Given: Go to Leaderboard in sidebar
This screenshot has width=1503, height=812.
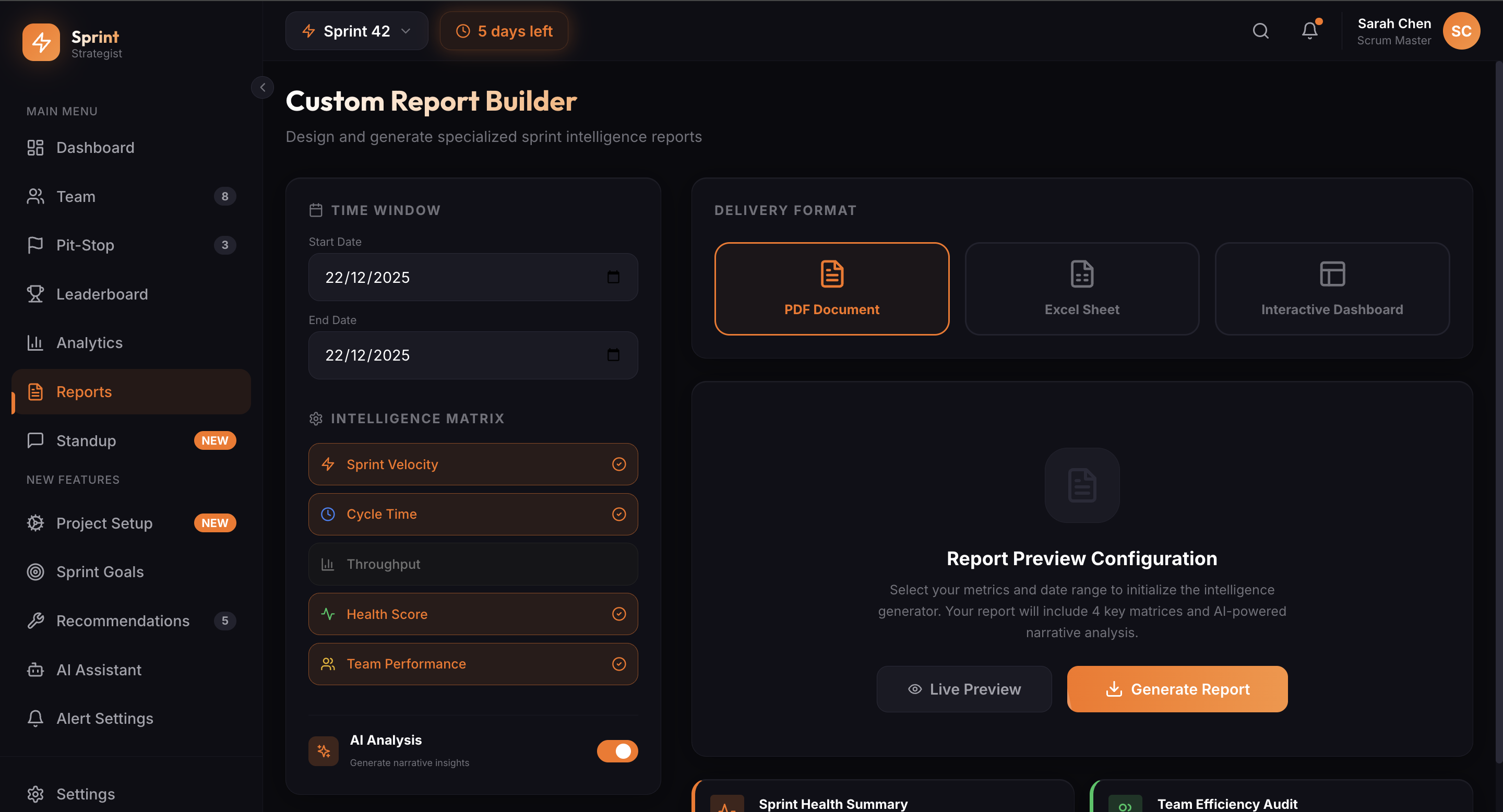Looking at the screenshot, I should click(102, 294).
